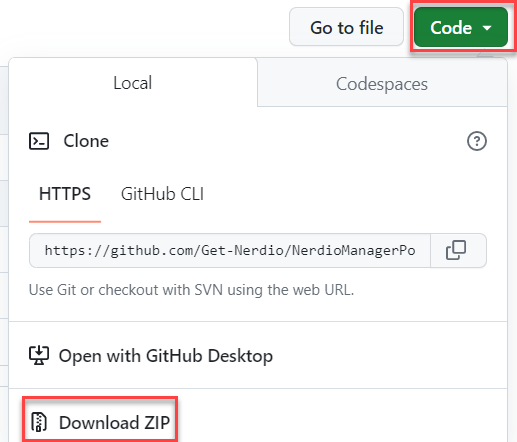Click the GitHub Desktop download icon
Viewport: 517px width, 442px height.
tap(39, 355)
